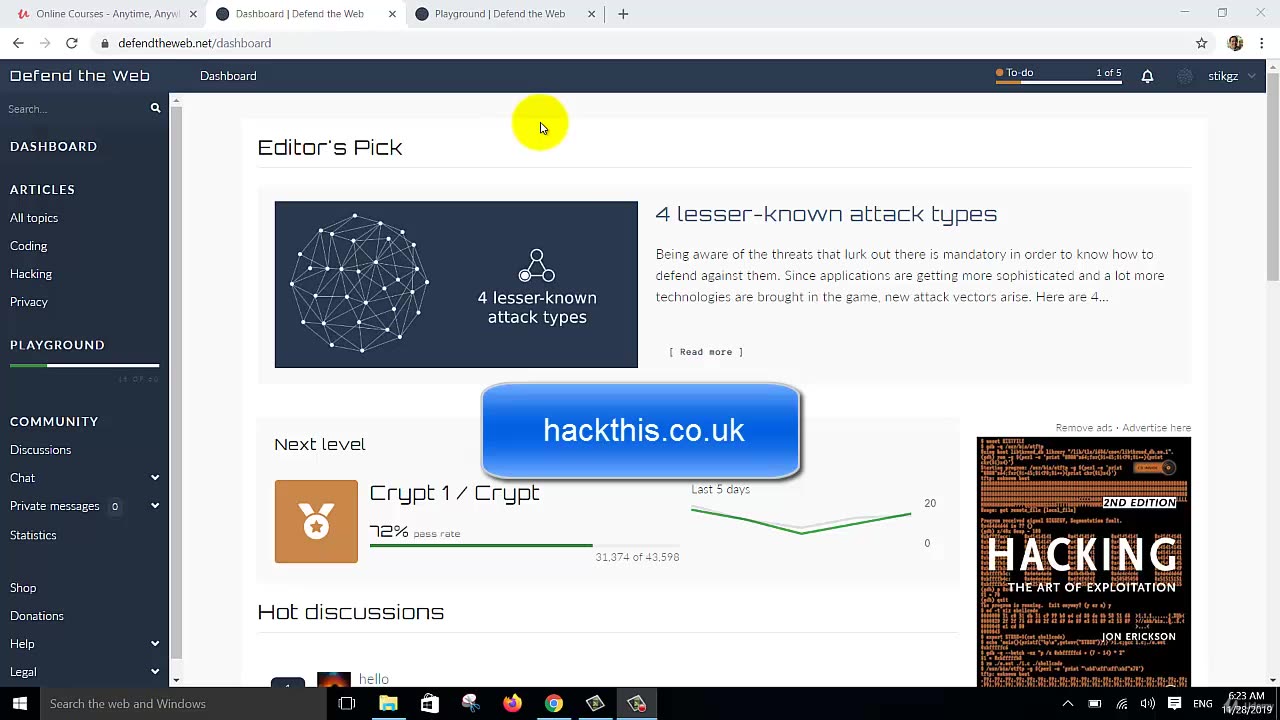This screenshot has height=720, width=1280.
Task: Open the Action Center notifications icon
Action: point(1175,704)
